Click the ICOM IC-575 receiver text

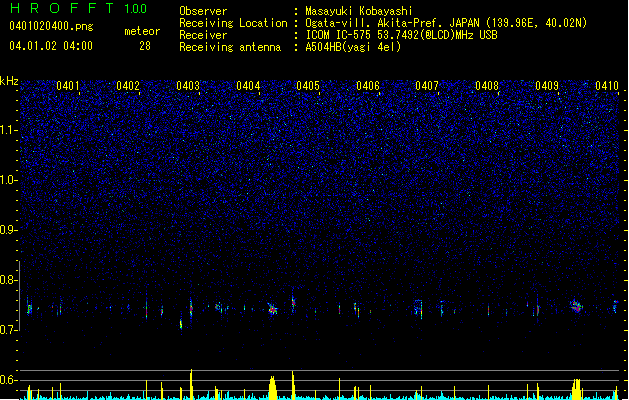tap(401, 35)
